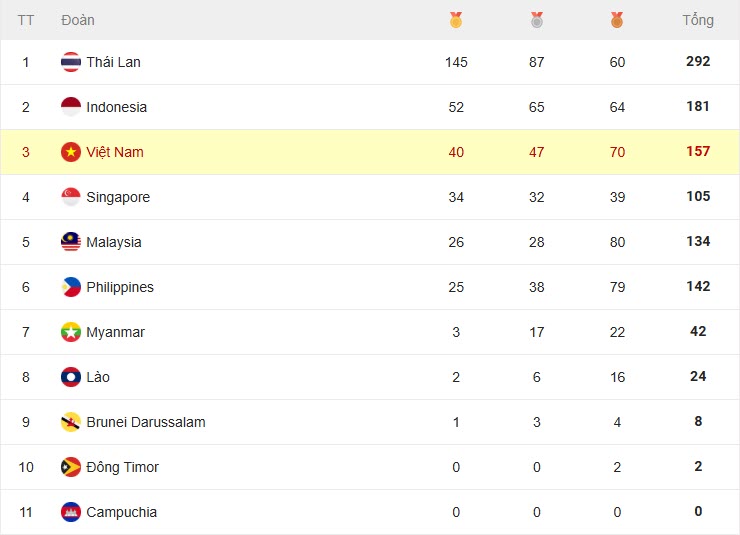Open the Thái Lan team link
Viewport: 740px width, 535px height.
pos(113,62)
